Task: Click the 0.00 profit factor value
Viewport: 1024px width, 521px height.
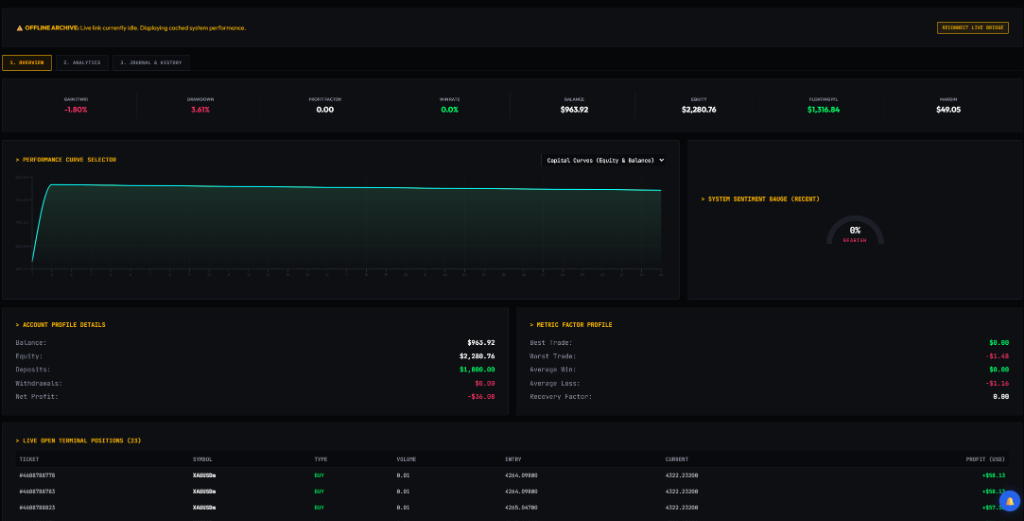Action: [x=325, y=110]
